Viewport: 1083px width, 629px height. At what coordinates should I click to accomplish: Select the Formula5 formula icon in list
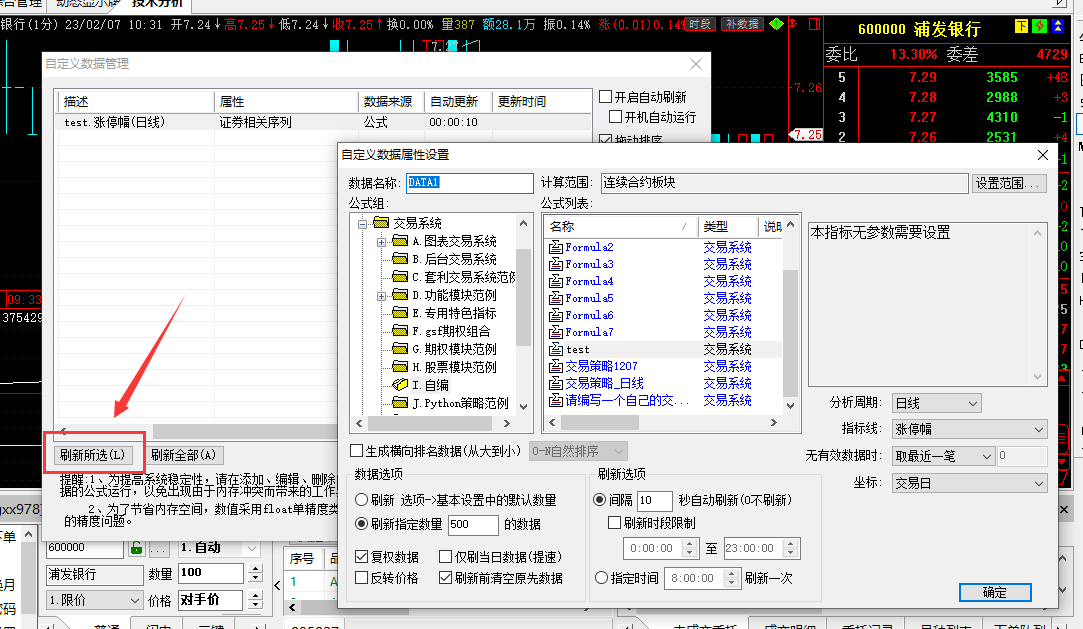click(557, 298)
